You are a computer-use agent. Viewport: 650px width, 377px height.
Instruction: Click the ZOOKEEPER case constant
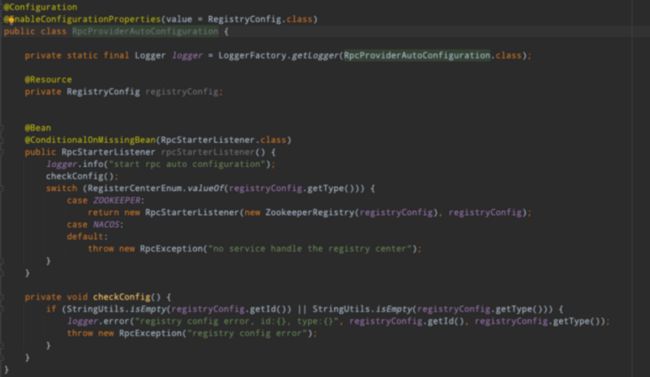[x=116, y=200]
